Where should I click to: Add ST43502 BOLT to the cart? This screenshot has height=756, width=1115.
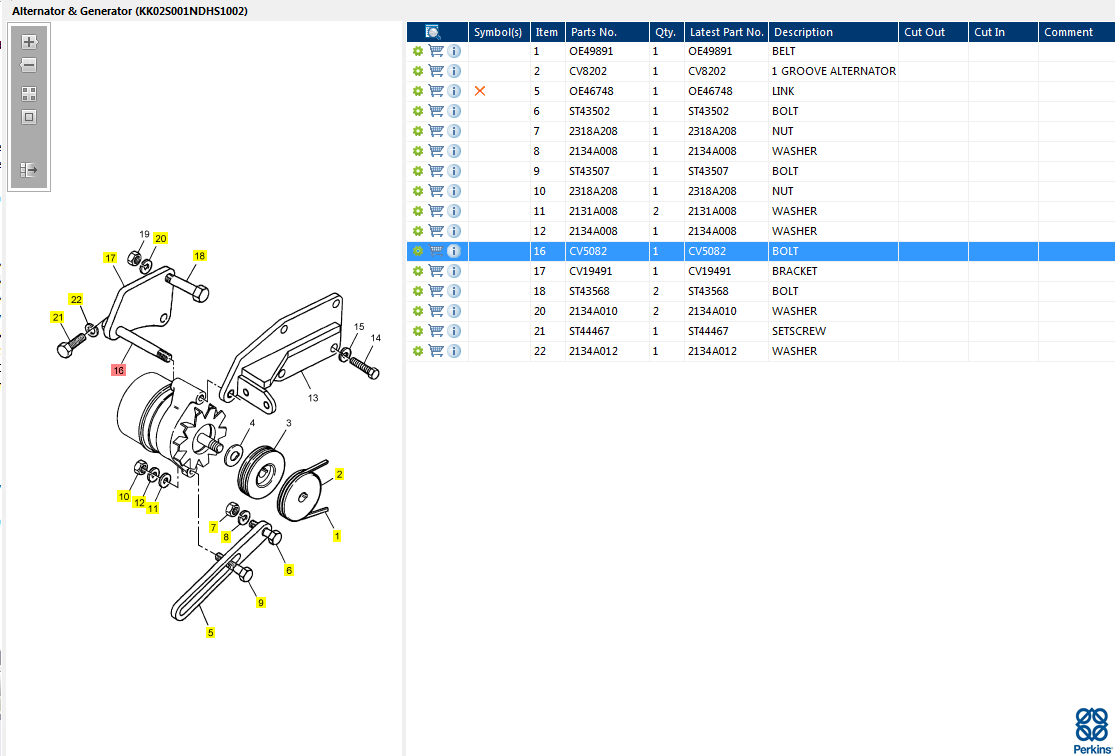coord(436,111)
